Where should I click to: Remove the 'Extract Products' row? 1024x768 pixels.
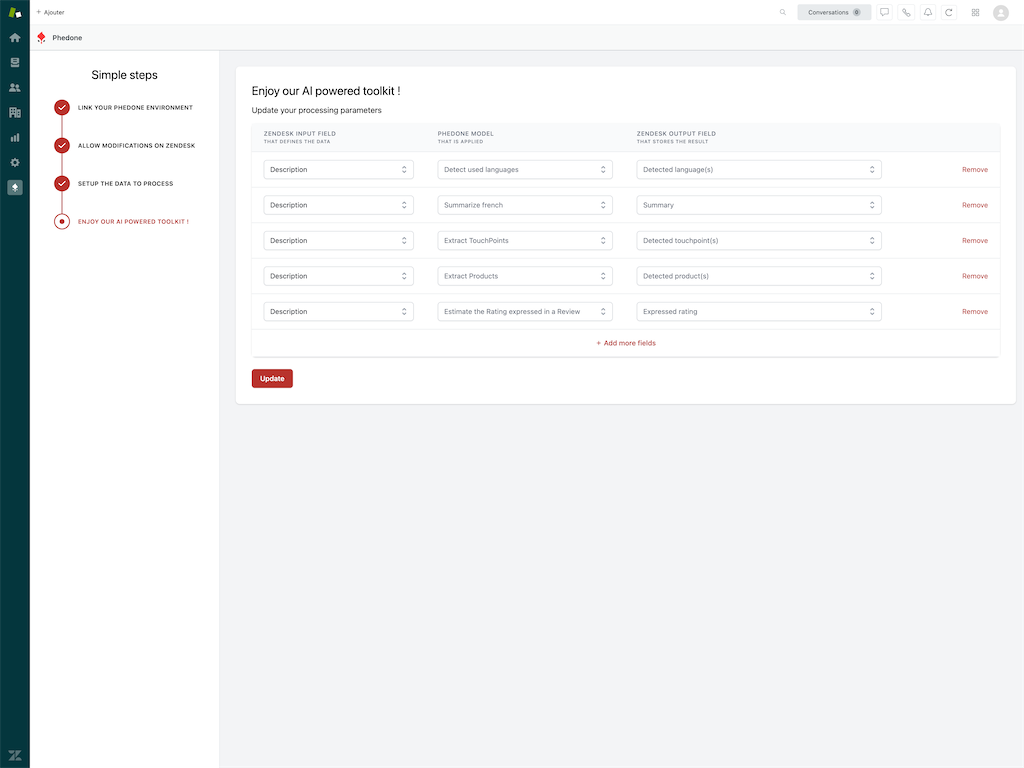[x=974, y=276]
